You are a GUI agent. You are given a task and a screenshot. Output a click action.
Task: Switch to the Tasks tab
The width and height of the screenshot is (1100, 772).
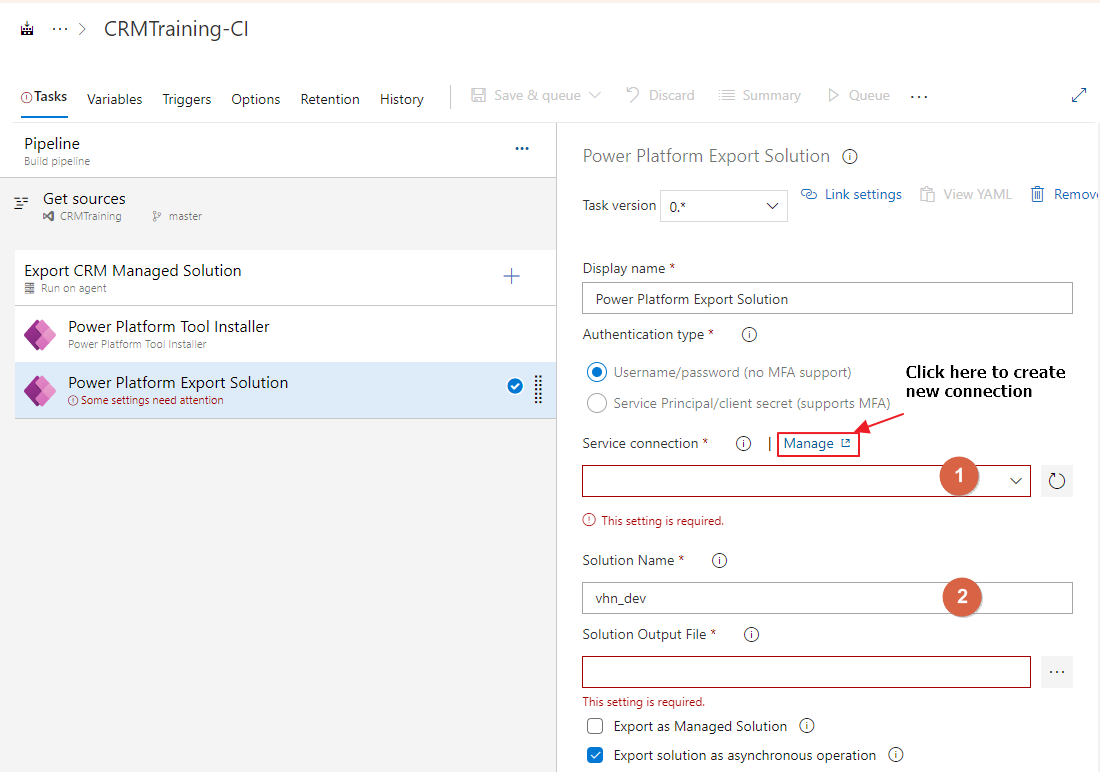(44, 97)
